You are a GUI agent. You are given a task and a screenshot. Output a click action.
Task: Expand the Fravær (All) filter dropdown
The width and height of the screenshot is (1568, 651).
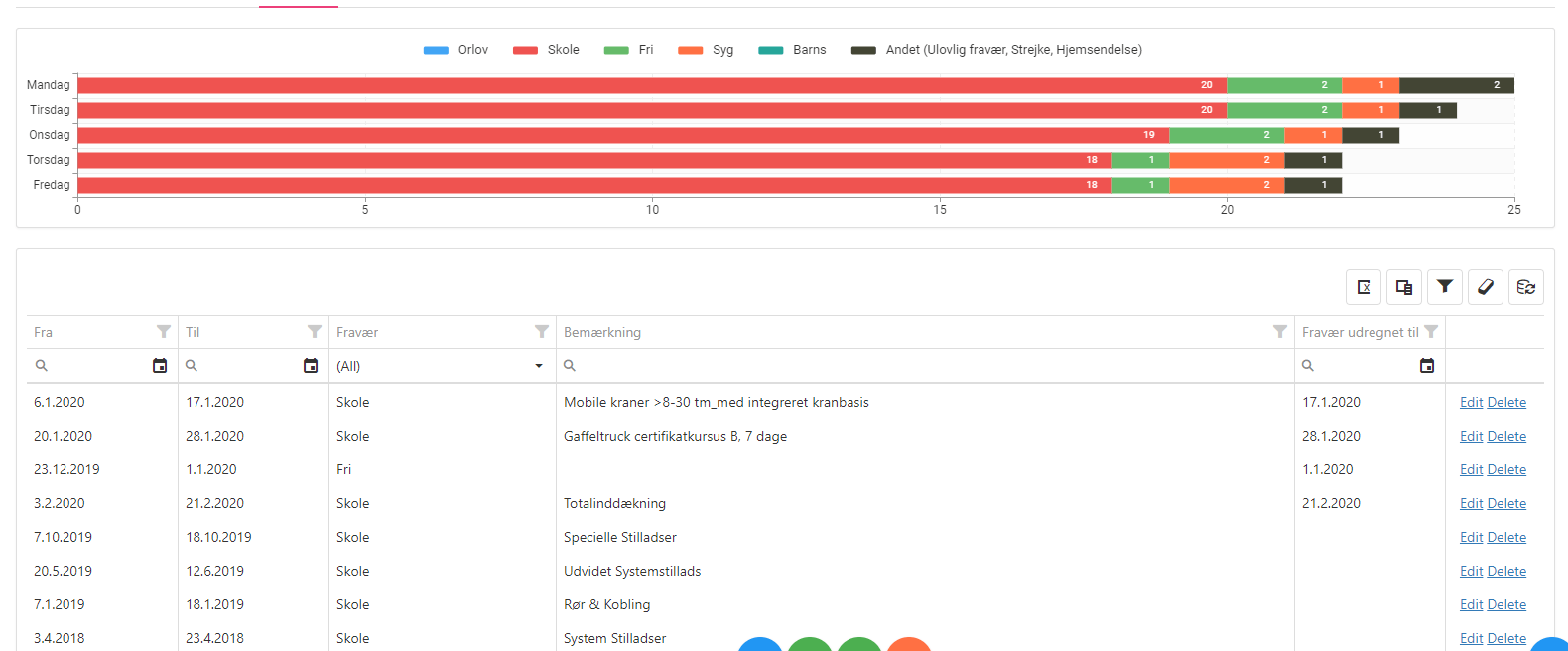[539, 366]
